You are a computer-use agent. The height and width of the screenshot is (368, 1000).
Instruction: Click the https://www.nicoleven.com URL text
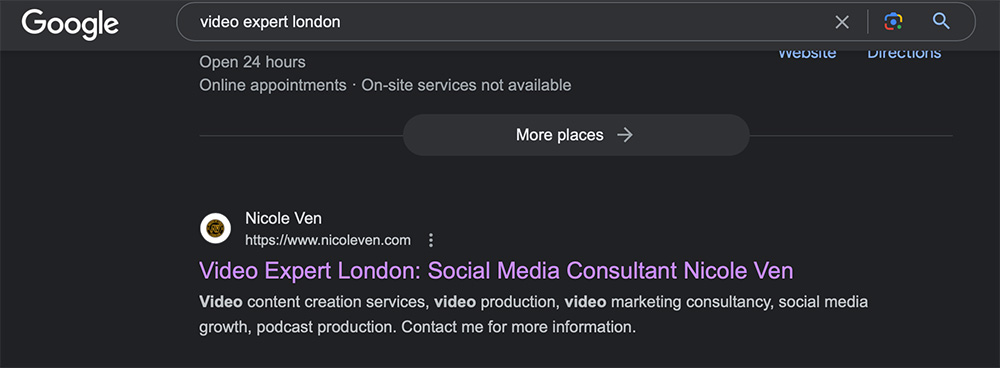point(328,240)
